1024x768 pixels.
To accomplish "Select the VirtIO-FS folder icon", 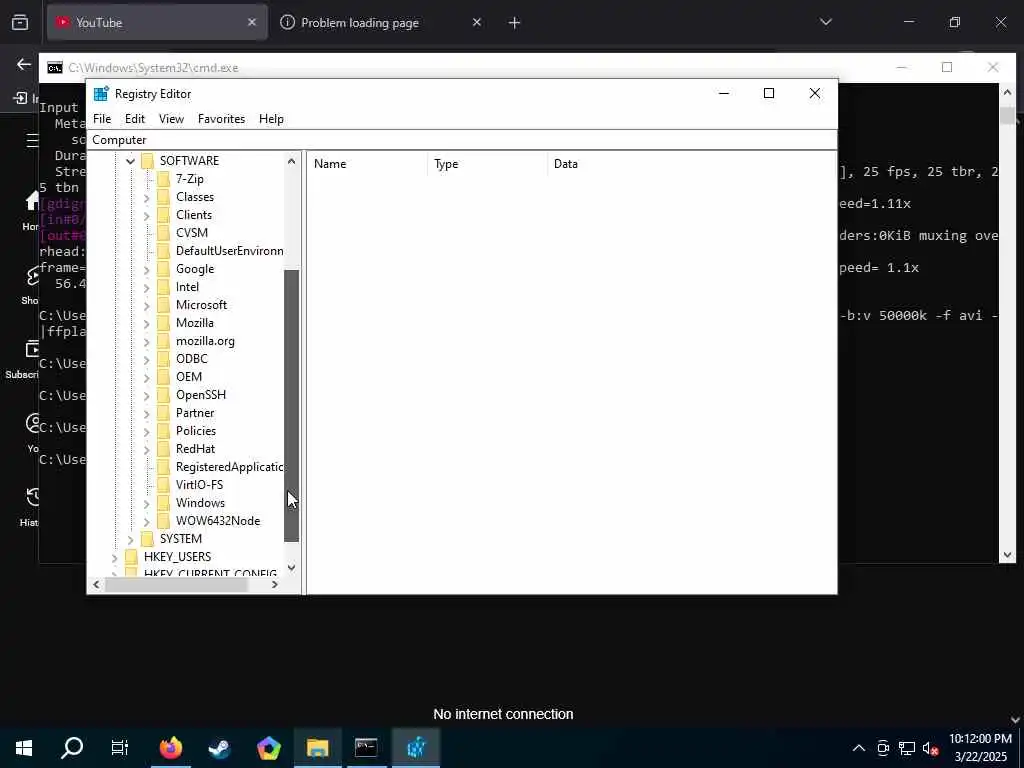I will tap(163, 485).
